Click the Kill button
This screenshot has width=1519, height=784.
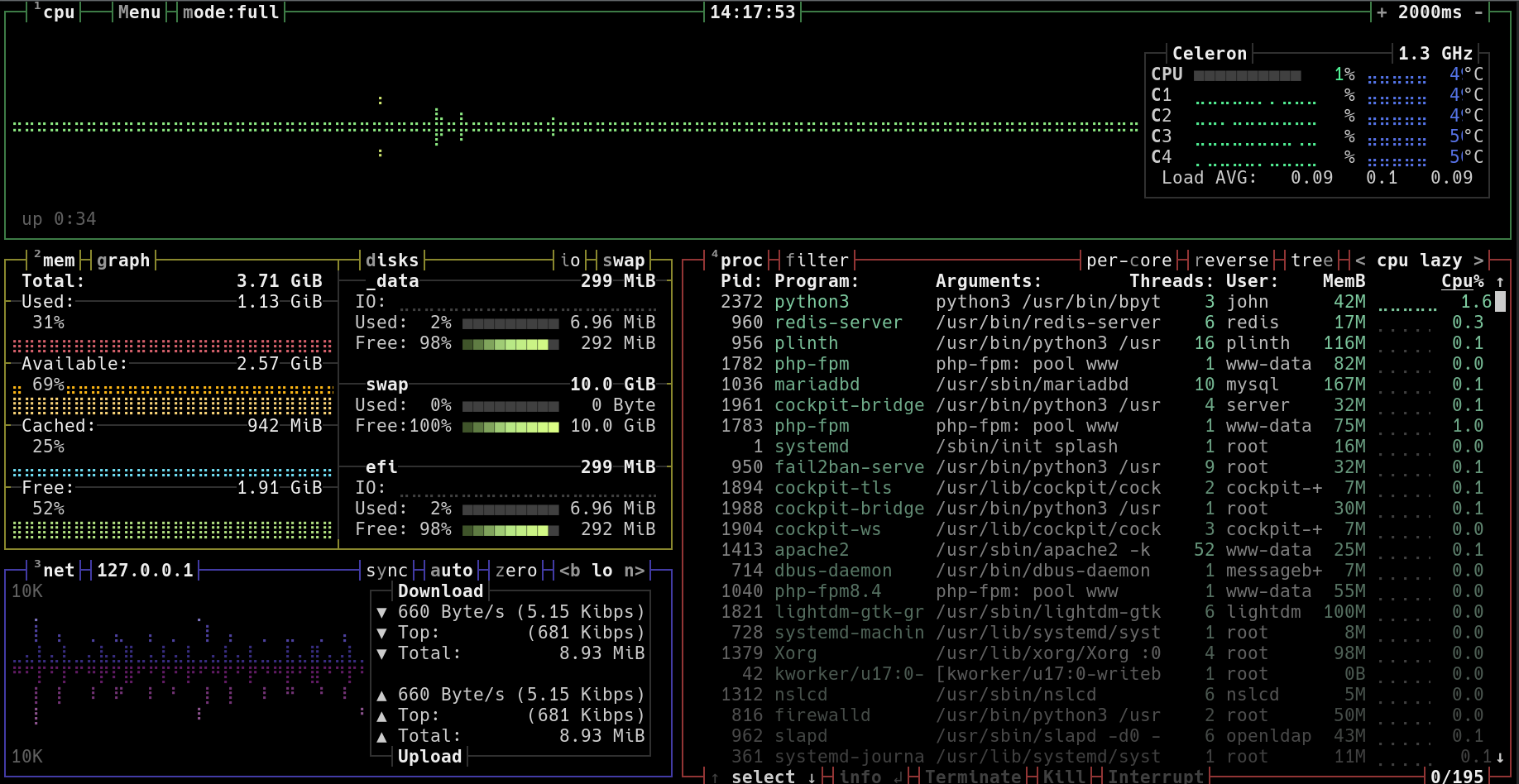coord(1064,777)
